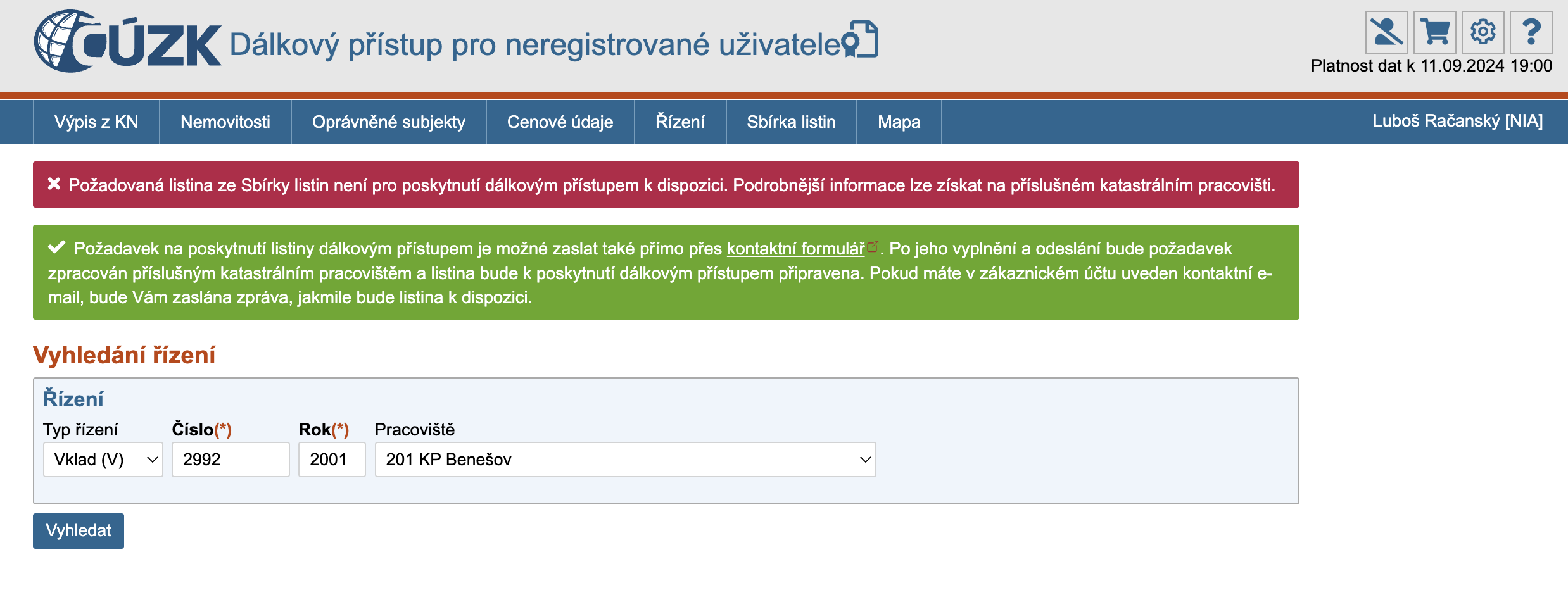Focus the Rok input field
Viewport: 1568px width, 595px height.
coord(332,460)
